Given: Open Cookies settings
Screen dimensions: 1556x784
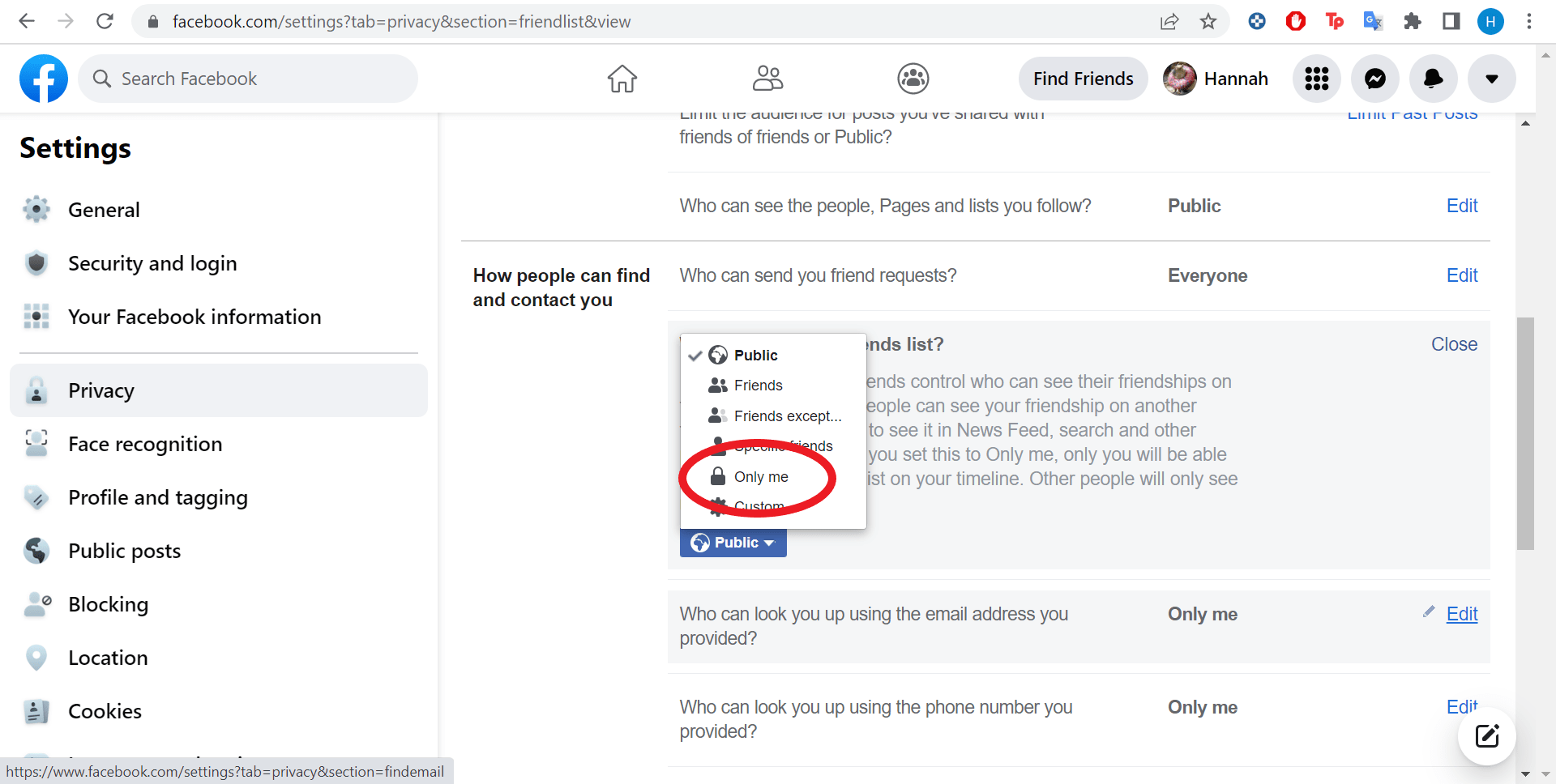Looking at the screenshot, I should (219, 711).
